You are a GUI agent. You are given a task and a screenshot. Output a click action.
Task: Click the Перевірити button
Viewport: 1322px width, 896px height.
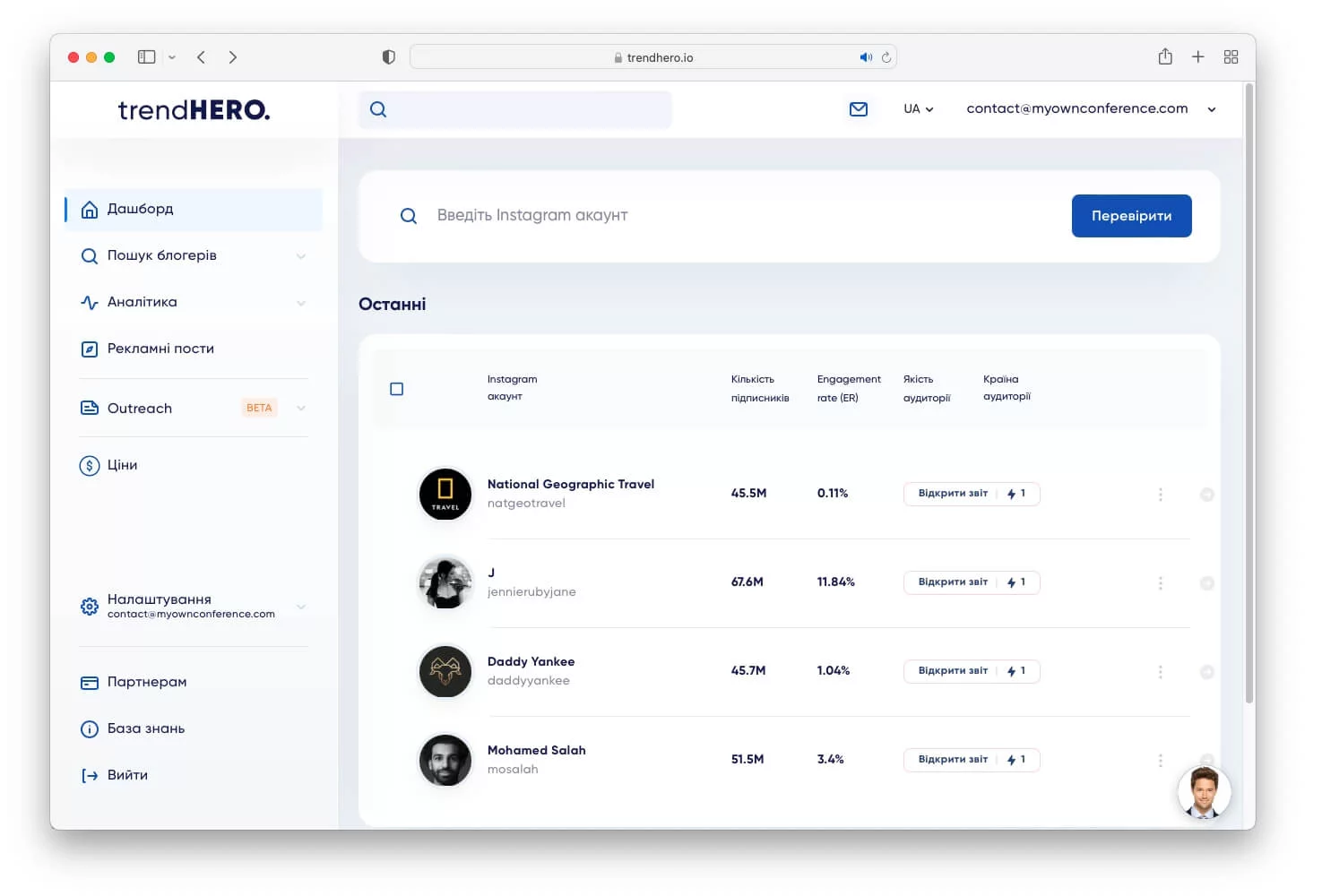[1131, 216]
